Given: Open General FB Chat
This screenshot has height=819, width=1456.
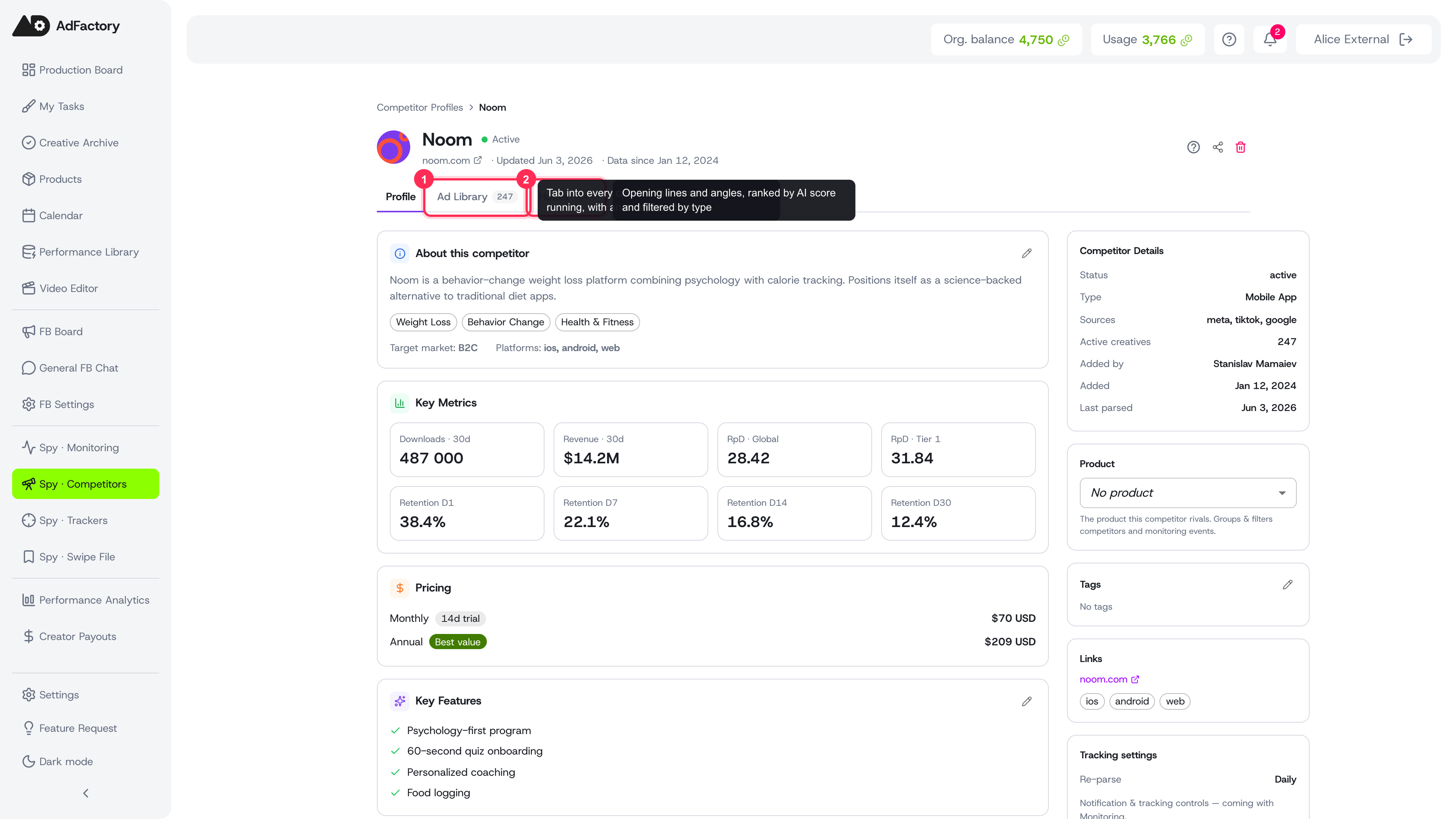Looking at the screenshot, I should point(85,368).
